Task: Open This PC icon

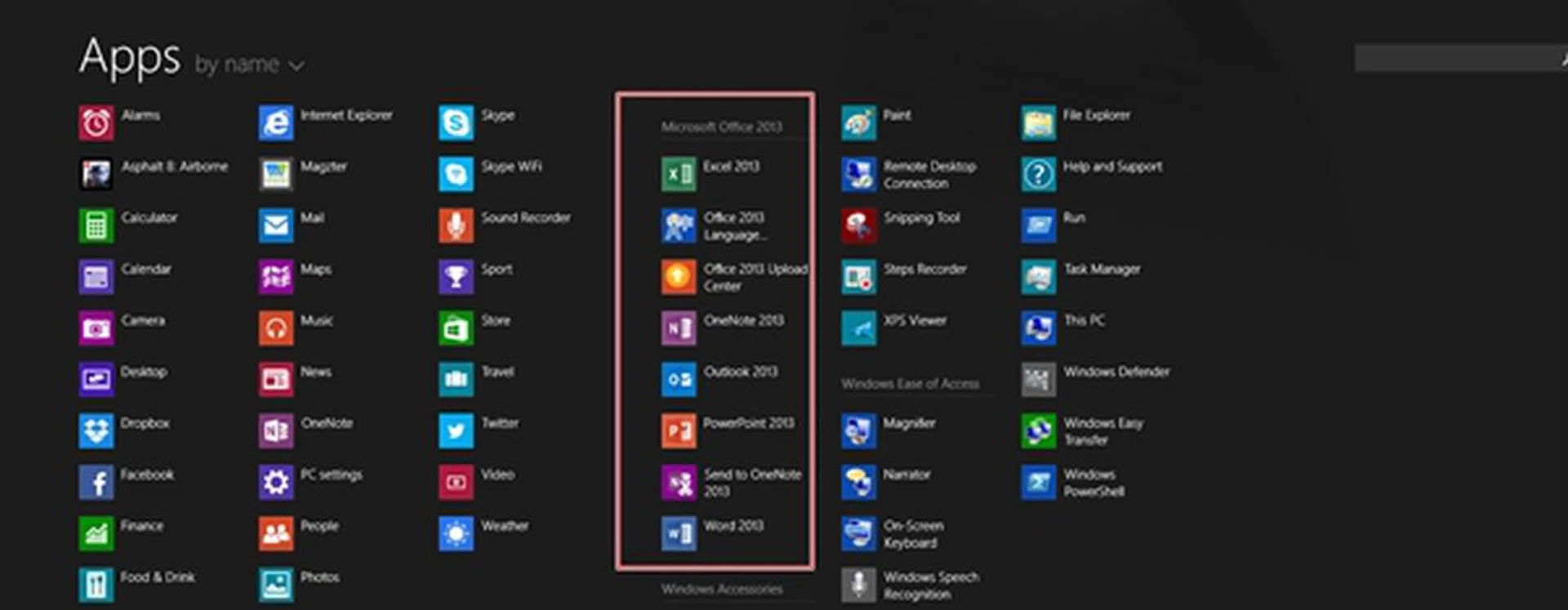Action: [x=1039, y=329]
